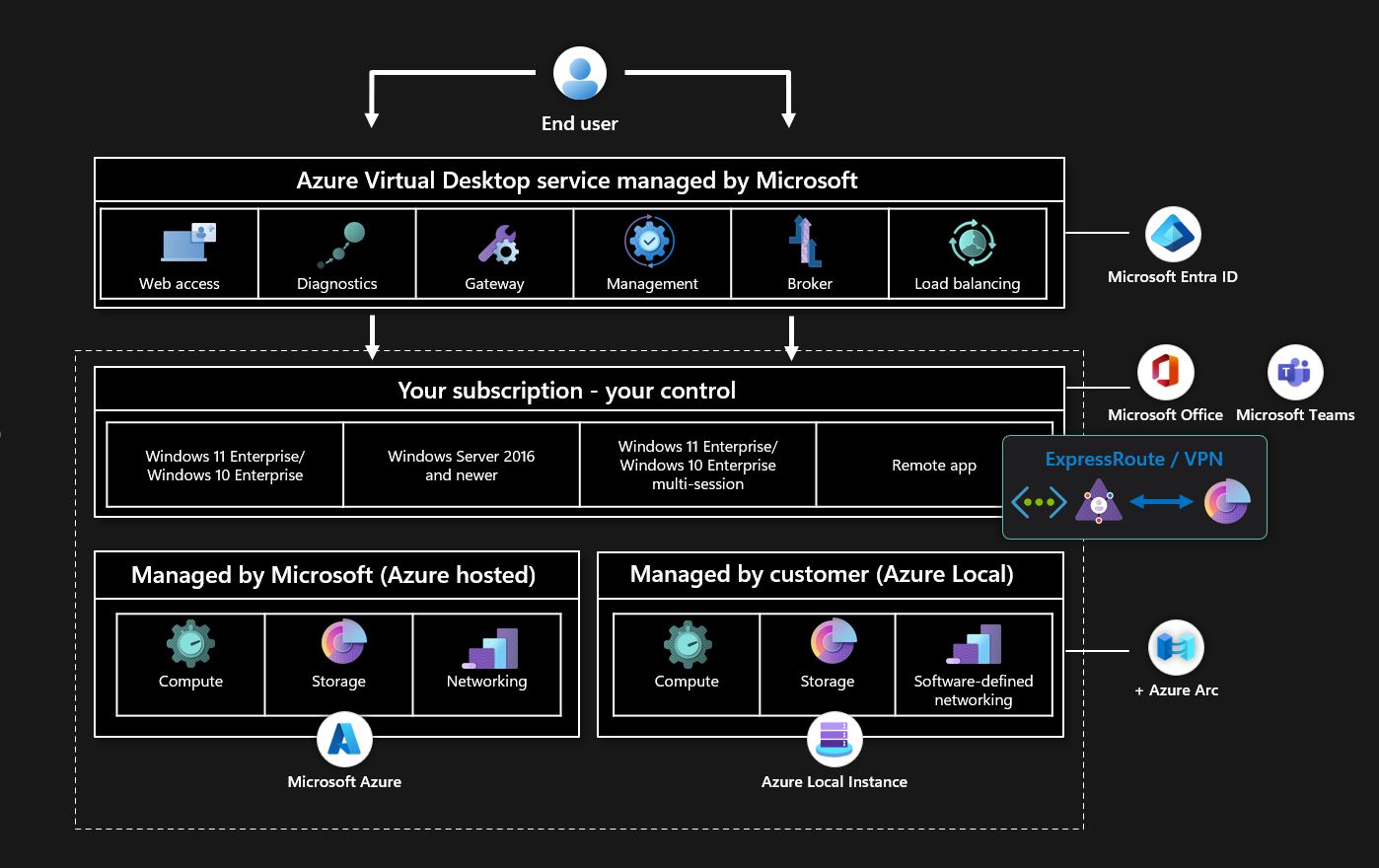Select Storage icon under Managed by customer
This screenshot has height=868, width=1379.
[834, 642]
